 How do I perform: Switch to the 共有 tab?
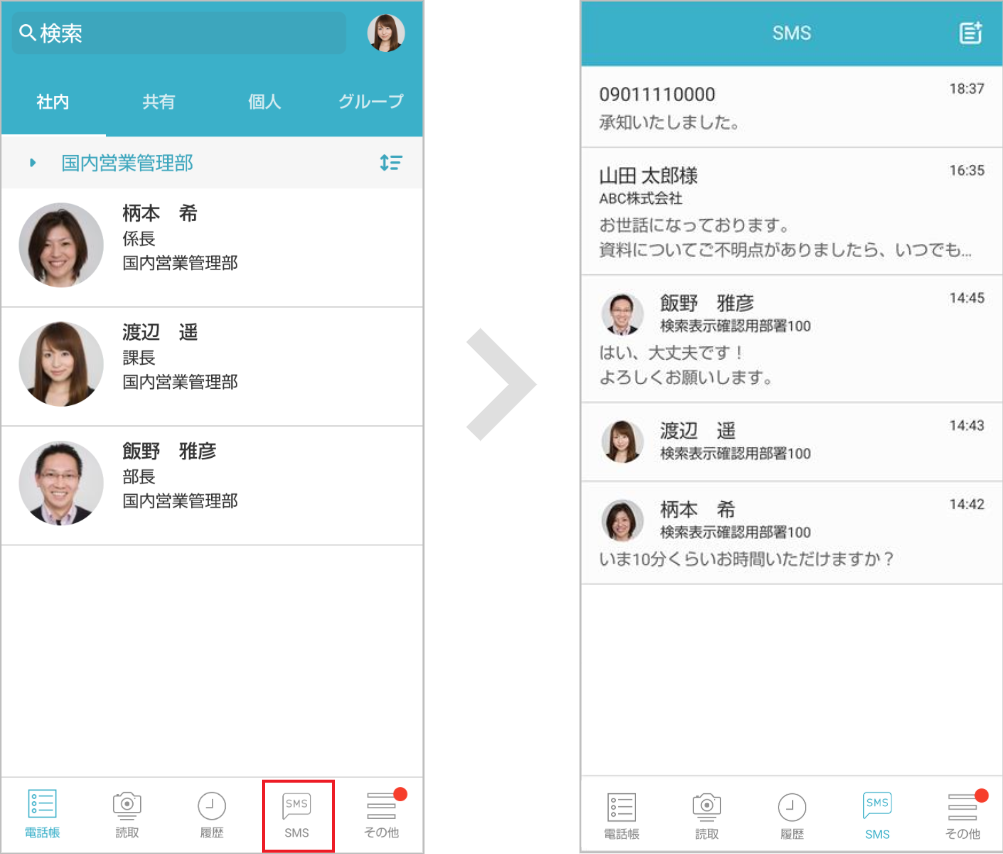[159, 102]
